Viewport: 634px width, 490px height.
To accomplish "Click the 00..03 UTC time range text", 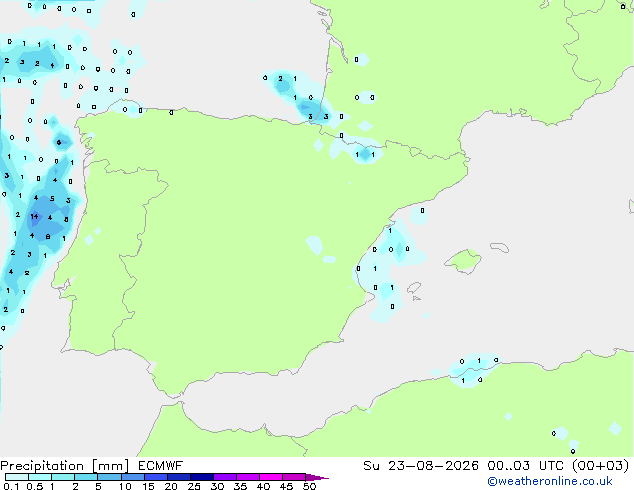I will [525, 466].
